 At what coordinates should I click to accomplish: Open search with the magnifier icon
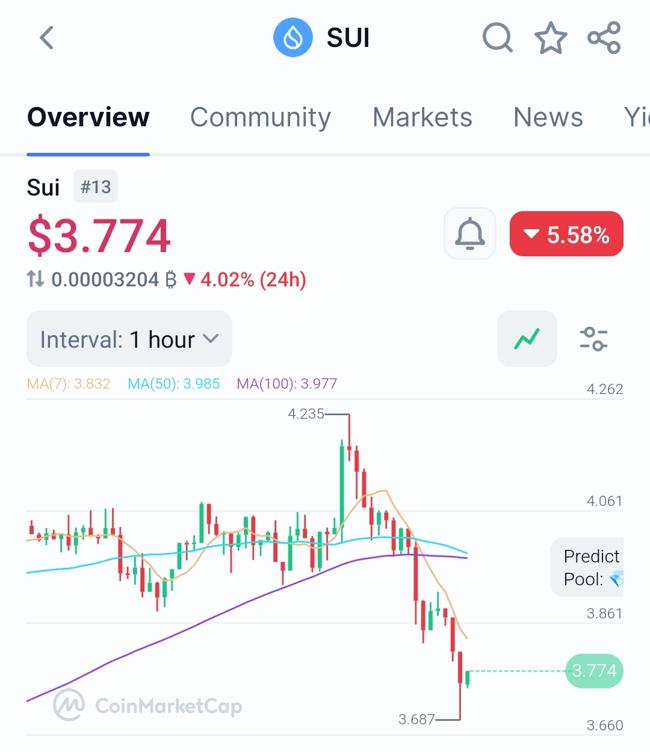(x=497, y=38)
